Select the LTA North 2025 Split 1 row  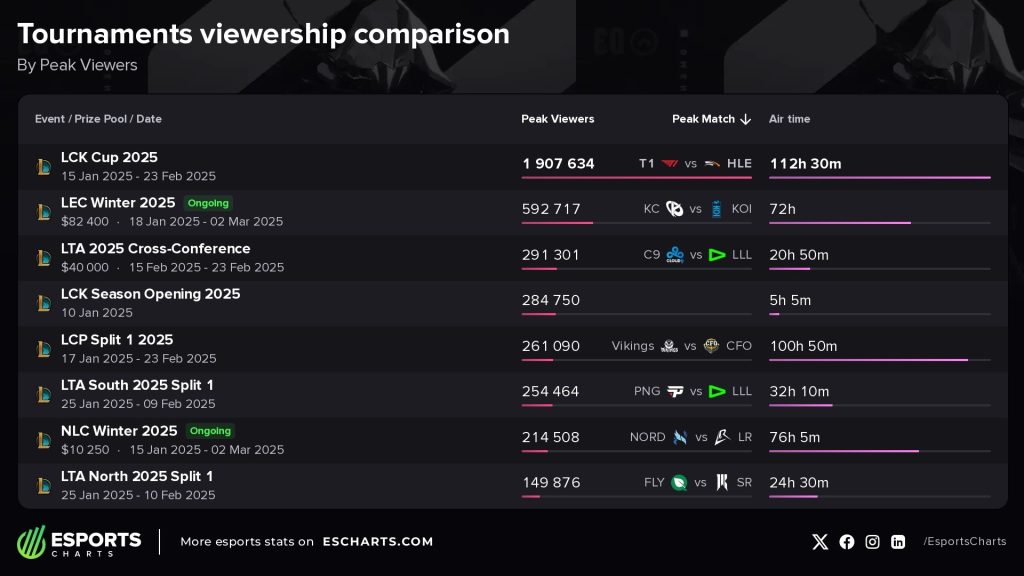click(513, 485)
